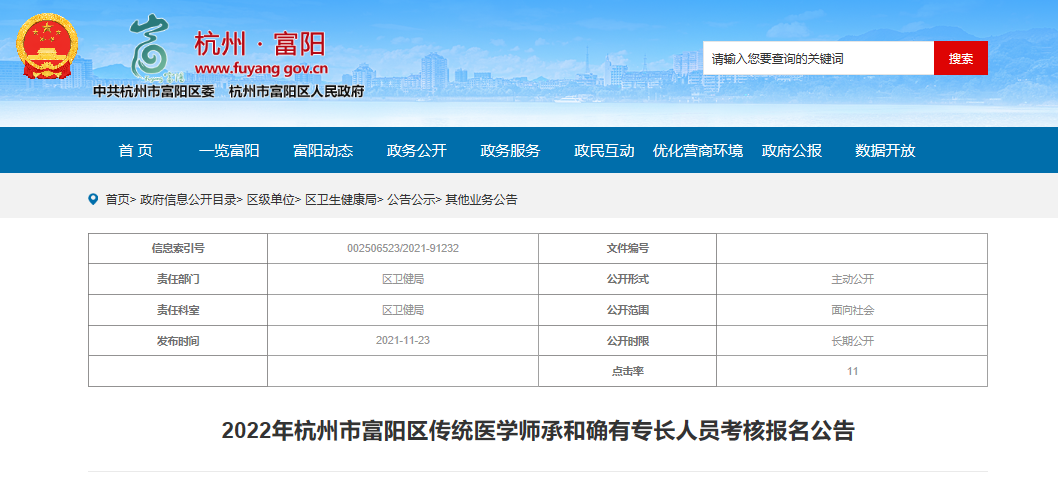Open the 首页 navigation menu item

point(135,151)
